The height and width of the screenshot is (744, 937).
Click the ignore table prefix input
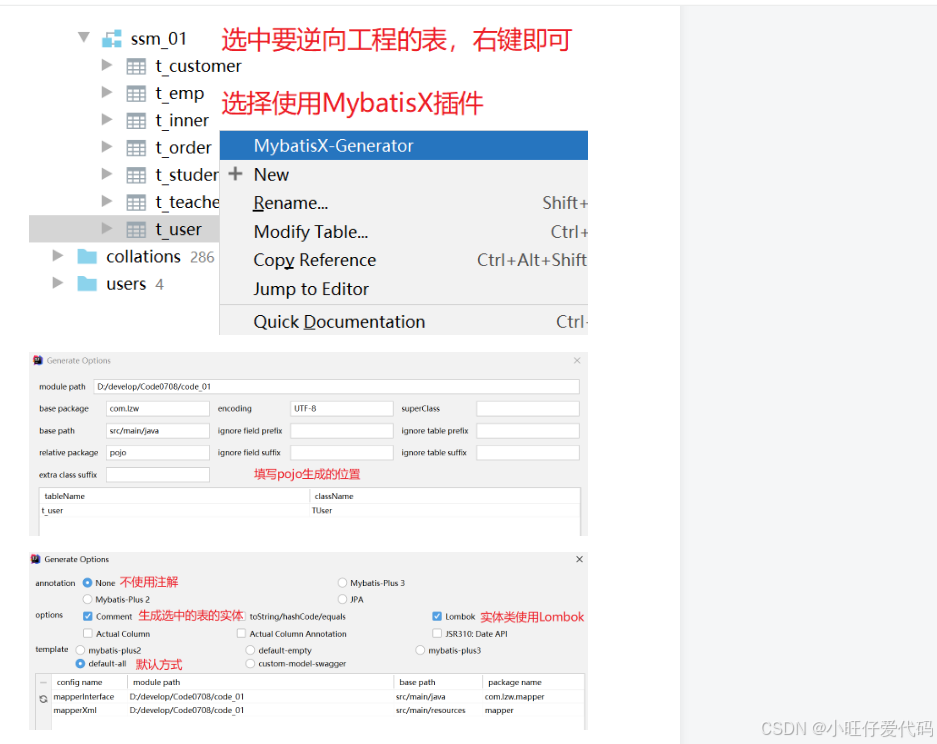(528, 431)
